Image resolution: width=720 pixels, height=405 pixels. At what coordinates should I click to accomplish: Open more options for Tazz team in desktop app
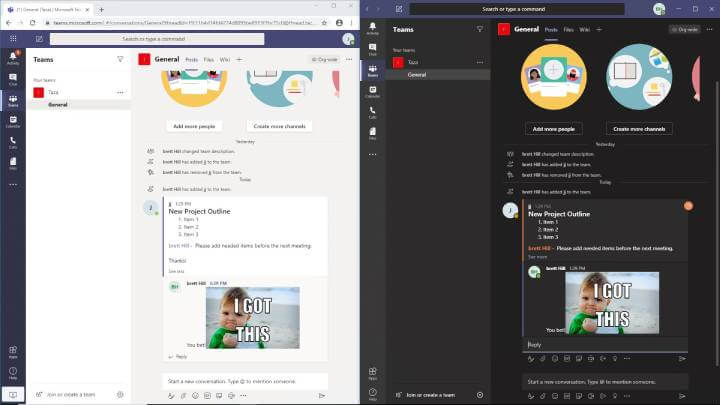tap(480, 62)
